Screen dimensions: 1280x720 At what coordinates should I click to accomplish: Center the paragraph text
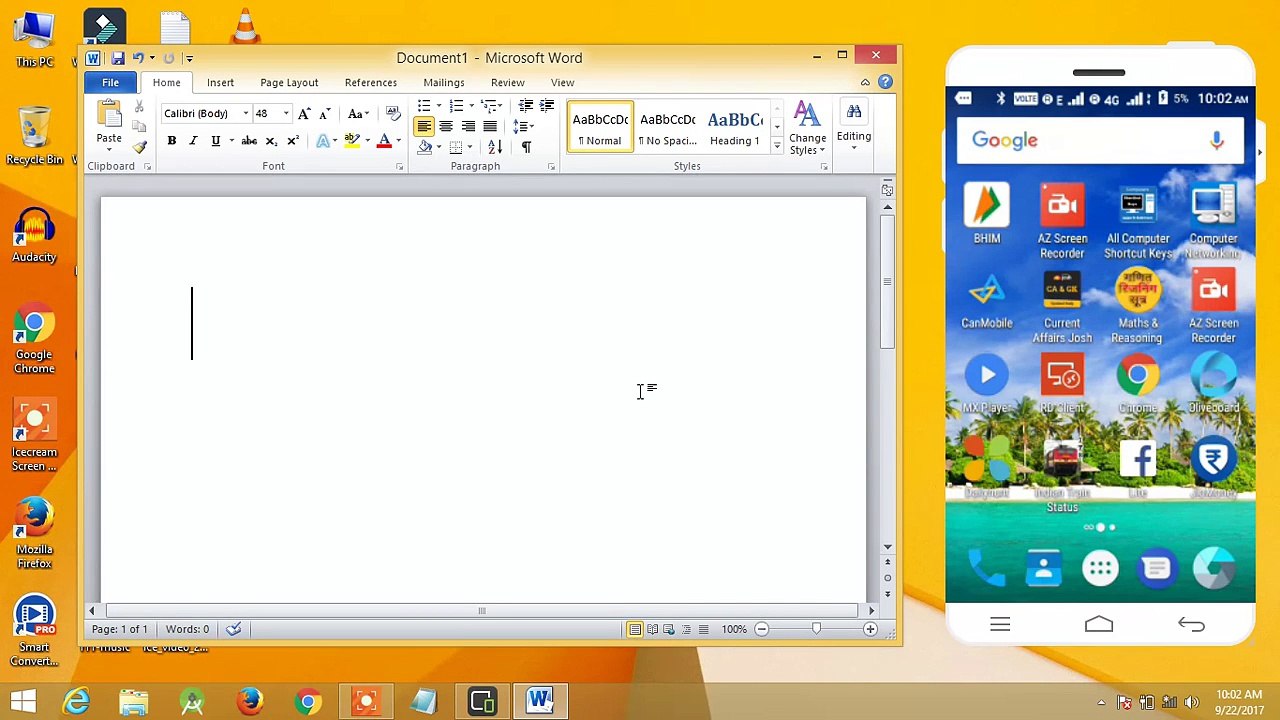(x=446, y=127)
